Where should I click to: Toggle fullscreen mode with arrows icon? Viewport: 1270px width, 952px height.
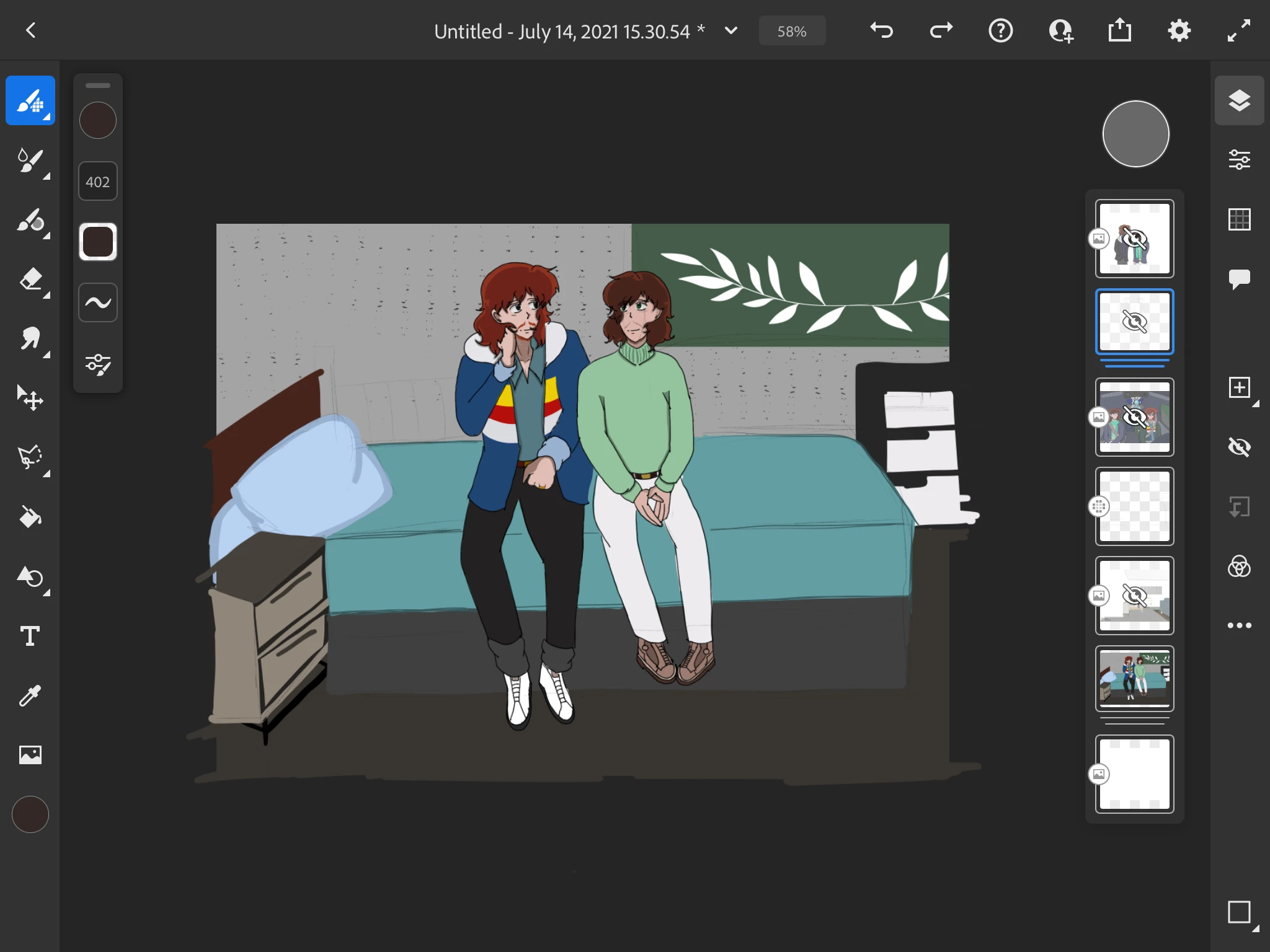pos(1239,30)
